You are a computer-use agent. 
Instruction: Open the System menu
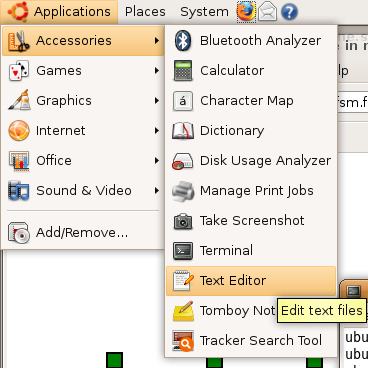204,12
